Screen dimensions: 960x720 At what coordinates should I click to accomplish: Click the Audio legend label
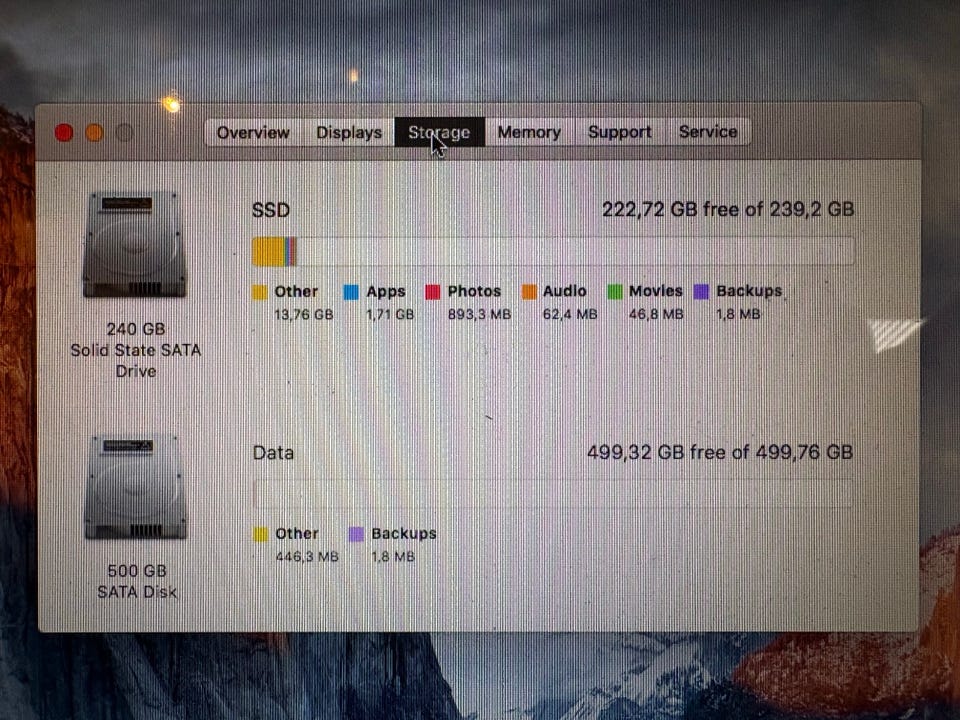[564, 291]
